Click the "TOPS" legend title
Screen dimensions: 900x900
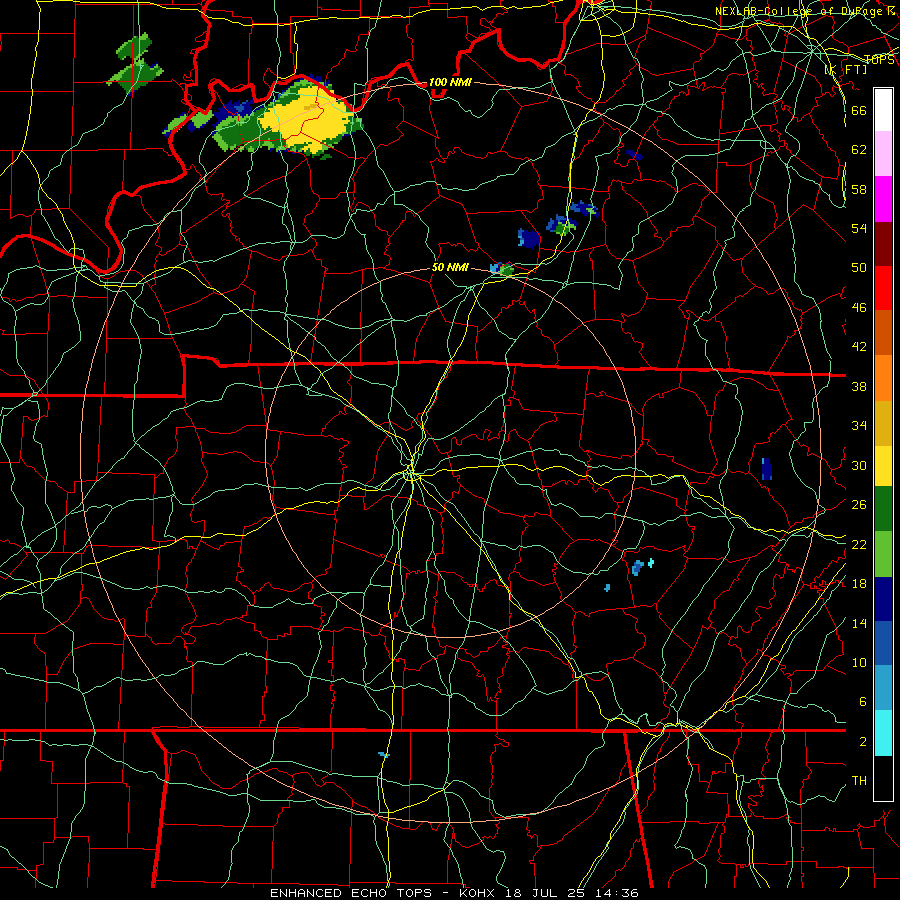pyautogui.click(x=879, y=60)
